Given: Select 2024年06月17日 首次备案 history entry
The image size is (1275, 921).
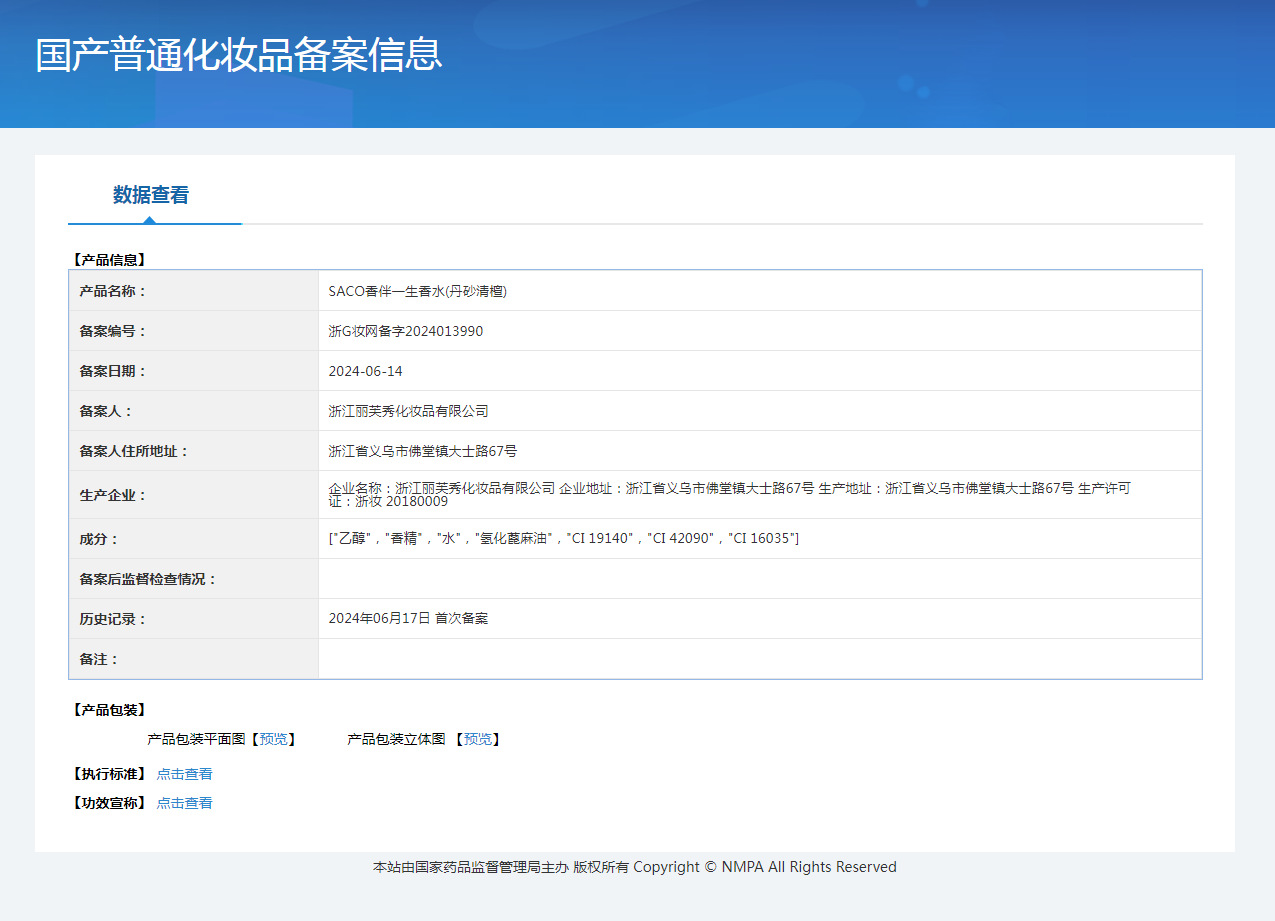Looking at the screenshot, I should [x=409, y=619].
